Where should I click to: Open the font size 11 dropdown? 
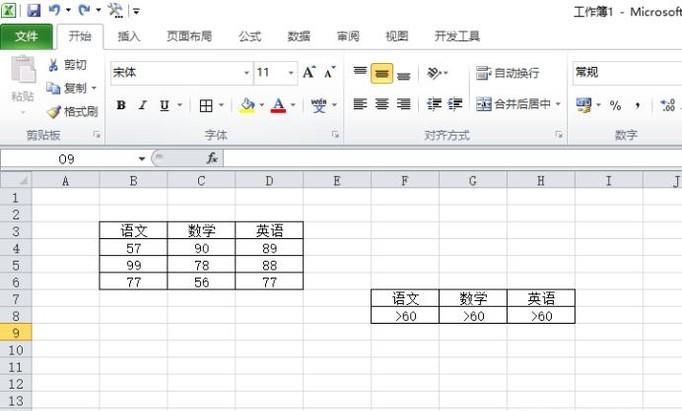(291, 73)
